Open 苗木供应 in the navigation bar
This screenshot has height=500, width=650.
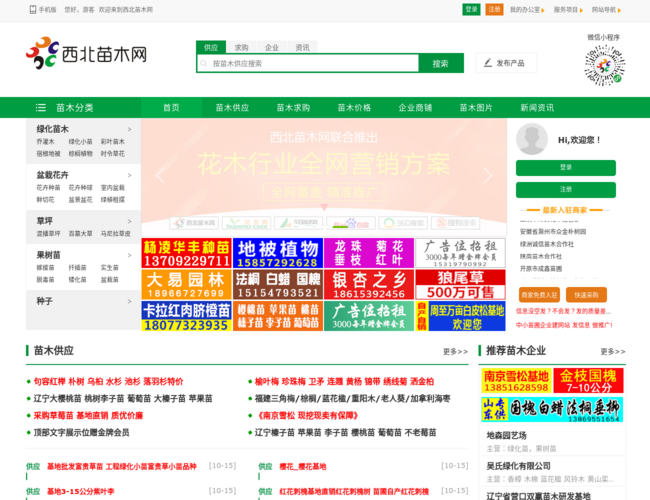click(x=232, y=108)
